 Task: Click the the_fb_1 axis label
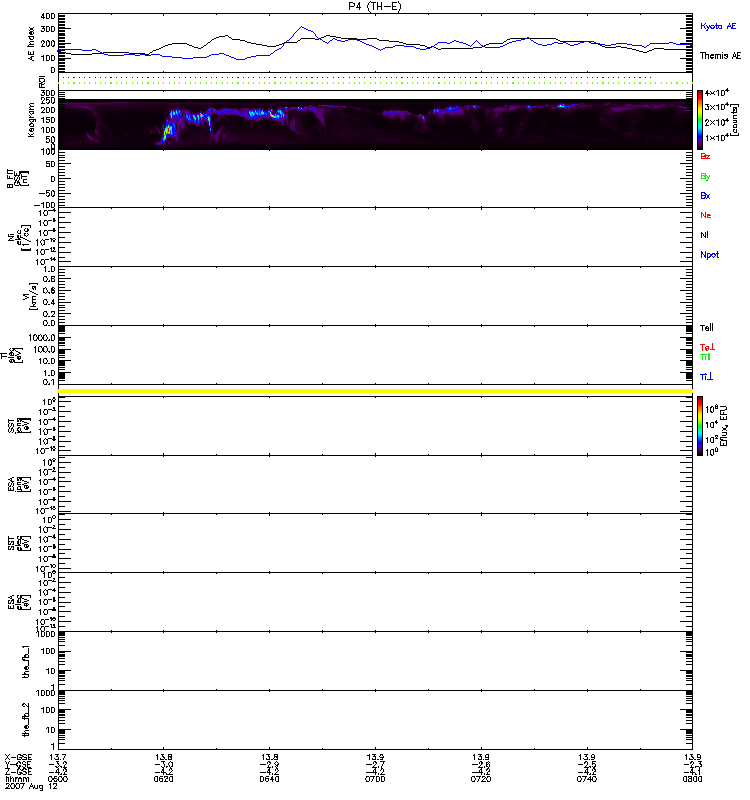26,662
